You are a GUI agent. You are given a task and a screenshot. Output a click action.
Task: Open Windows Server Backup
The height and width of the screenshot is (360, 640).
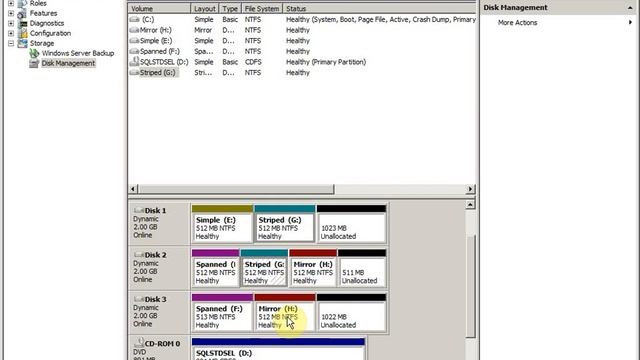click(x=78, y=53)
